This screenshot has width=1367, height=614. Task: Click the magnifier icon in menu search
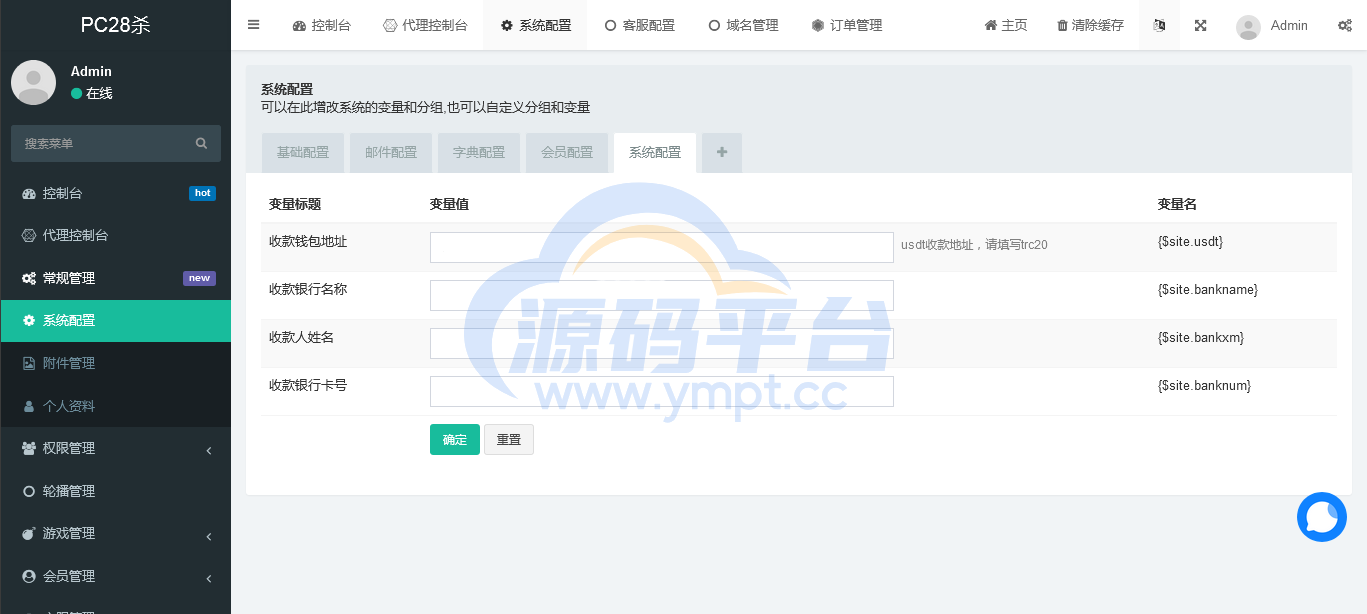click(x=201, y=143)
